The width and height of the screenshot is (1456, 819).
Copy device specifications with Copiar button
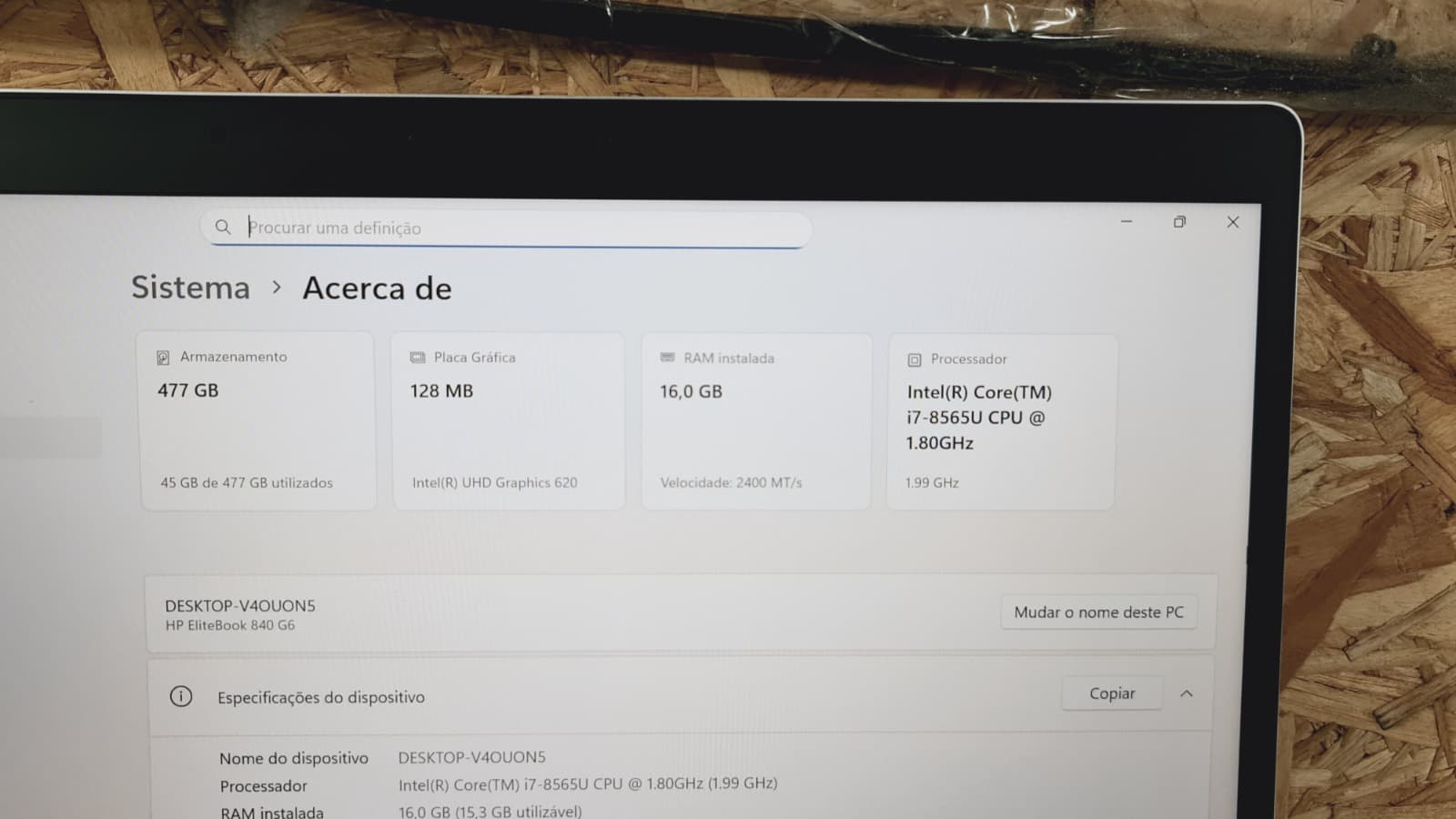1112,693
